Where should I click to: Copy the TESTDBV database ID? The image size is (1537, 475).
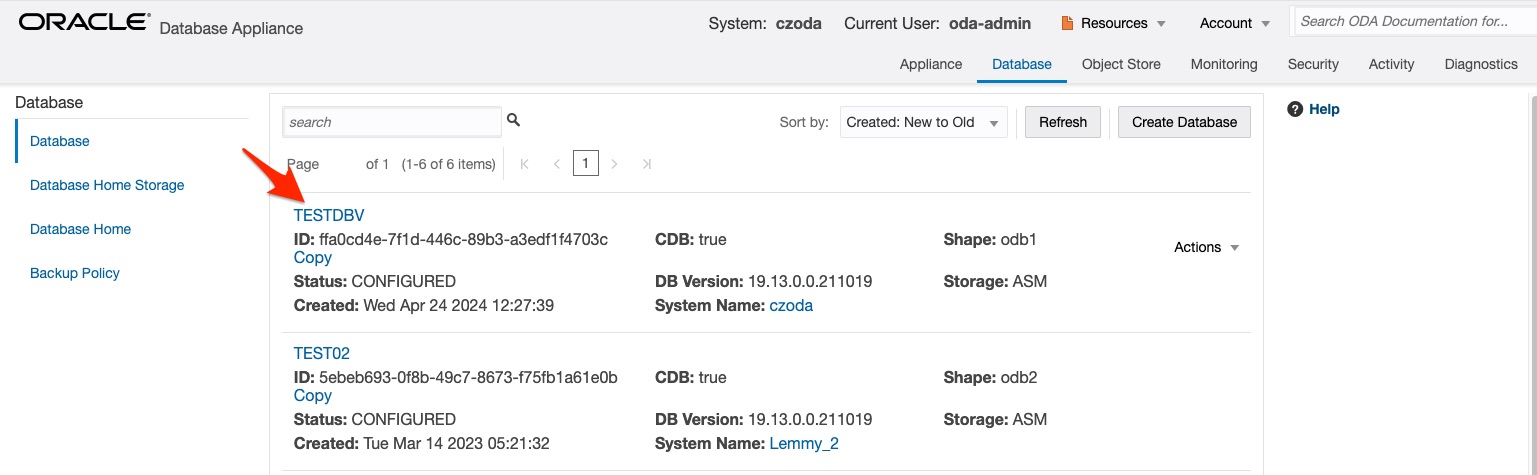coord(313,257)
